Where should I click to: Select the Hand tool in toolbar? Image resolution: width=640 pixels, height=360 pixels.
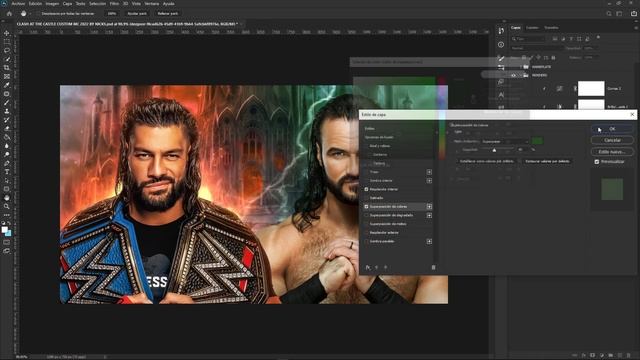click(7, 198)
